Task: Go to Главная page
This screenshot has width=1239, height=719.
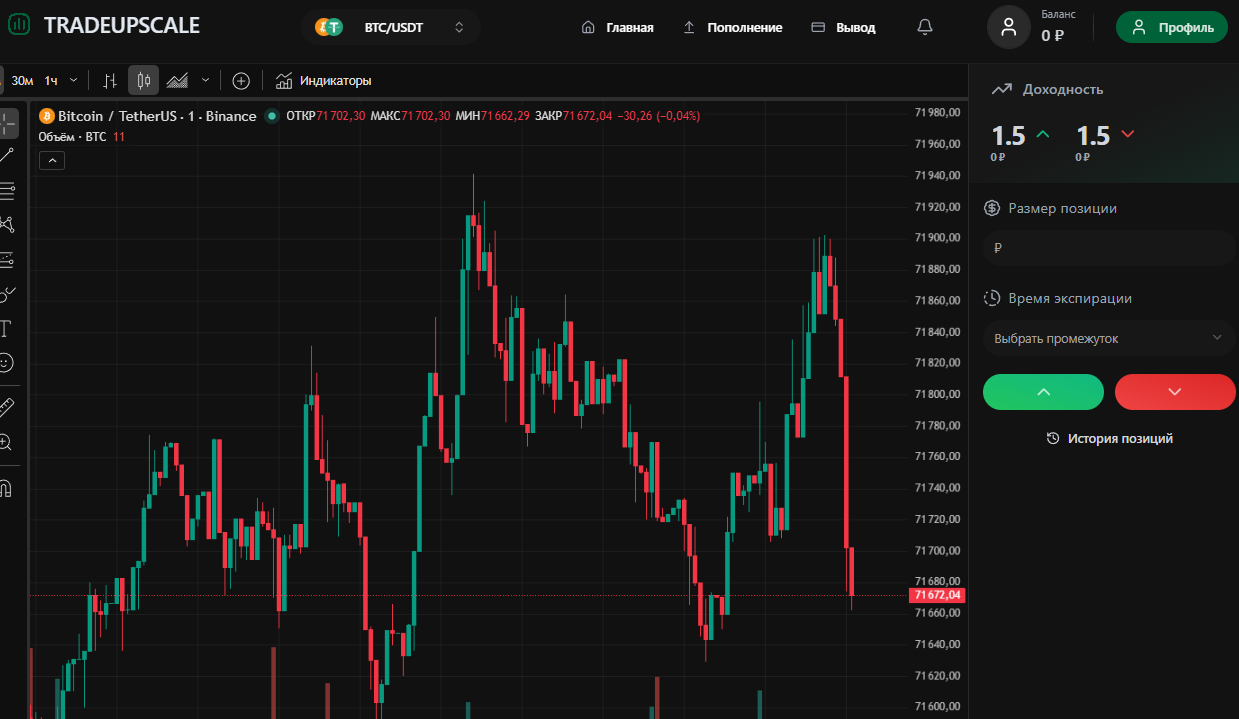Action: (618, 27)
